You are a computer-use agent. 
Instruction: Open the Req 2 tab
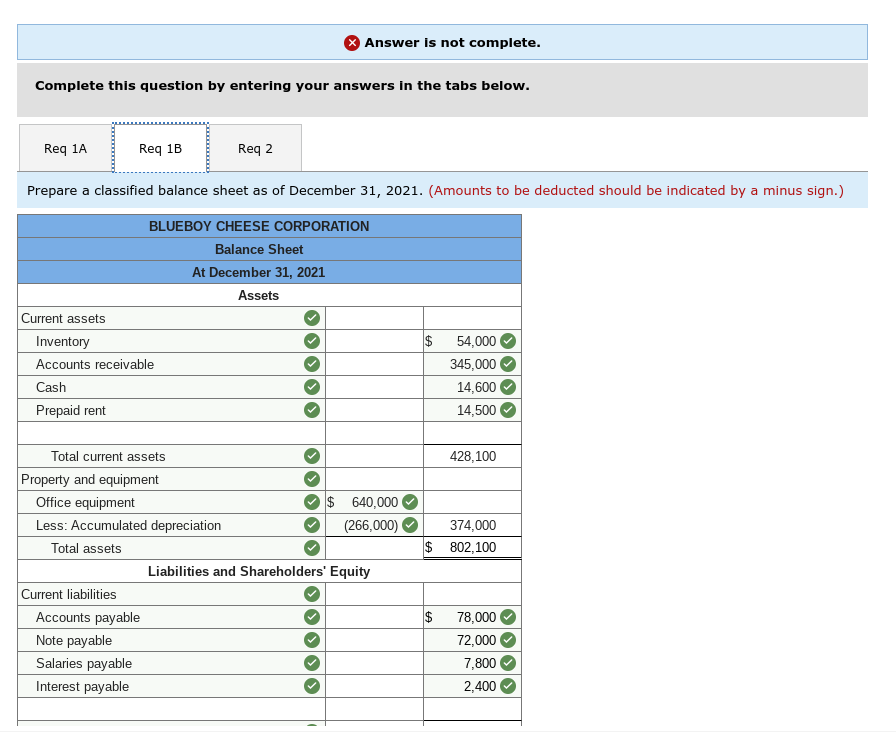click(254, 148)
